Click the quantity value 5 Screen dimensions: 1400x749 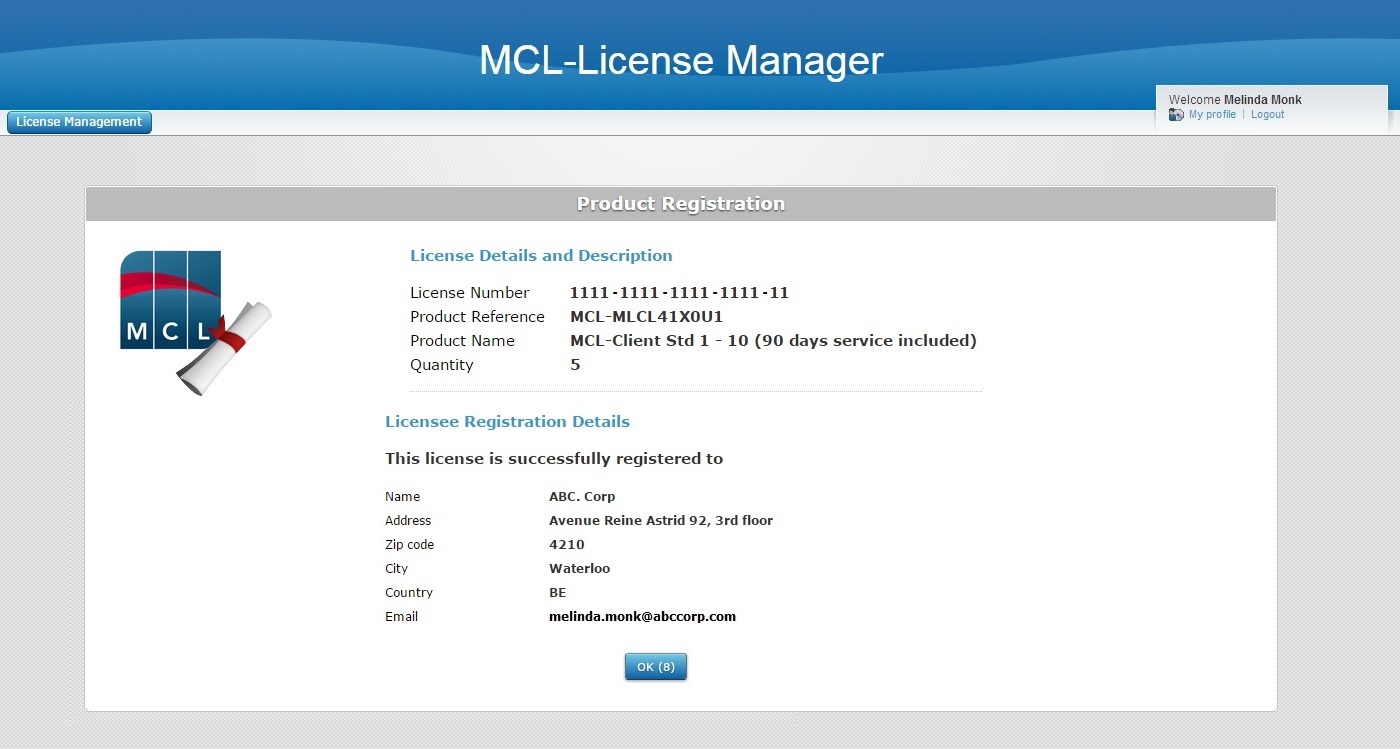click(575, 365)
